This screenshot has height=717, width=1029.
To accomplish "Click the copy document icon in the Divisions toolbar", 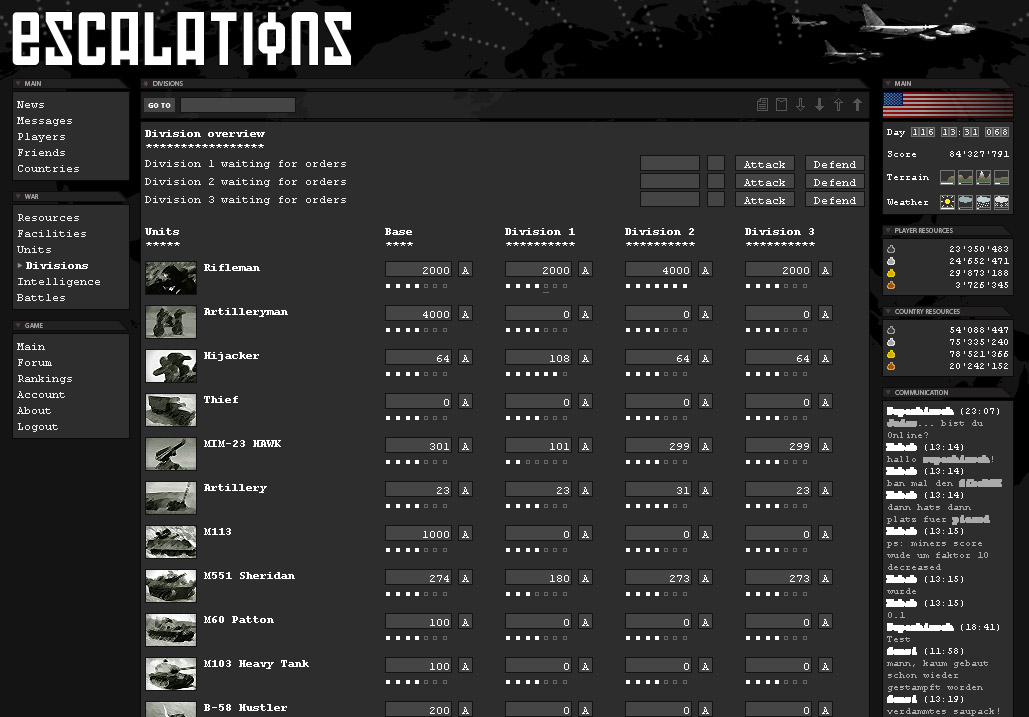I will pos(763,105).
